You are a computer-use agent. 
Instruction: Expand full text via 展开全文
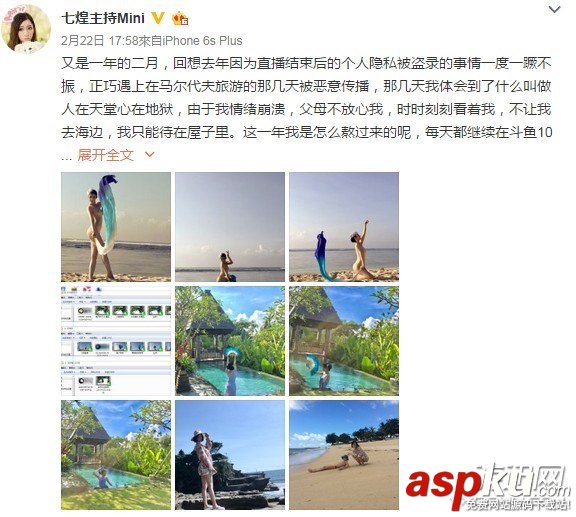click(105, 155)
